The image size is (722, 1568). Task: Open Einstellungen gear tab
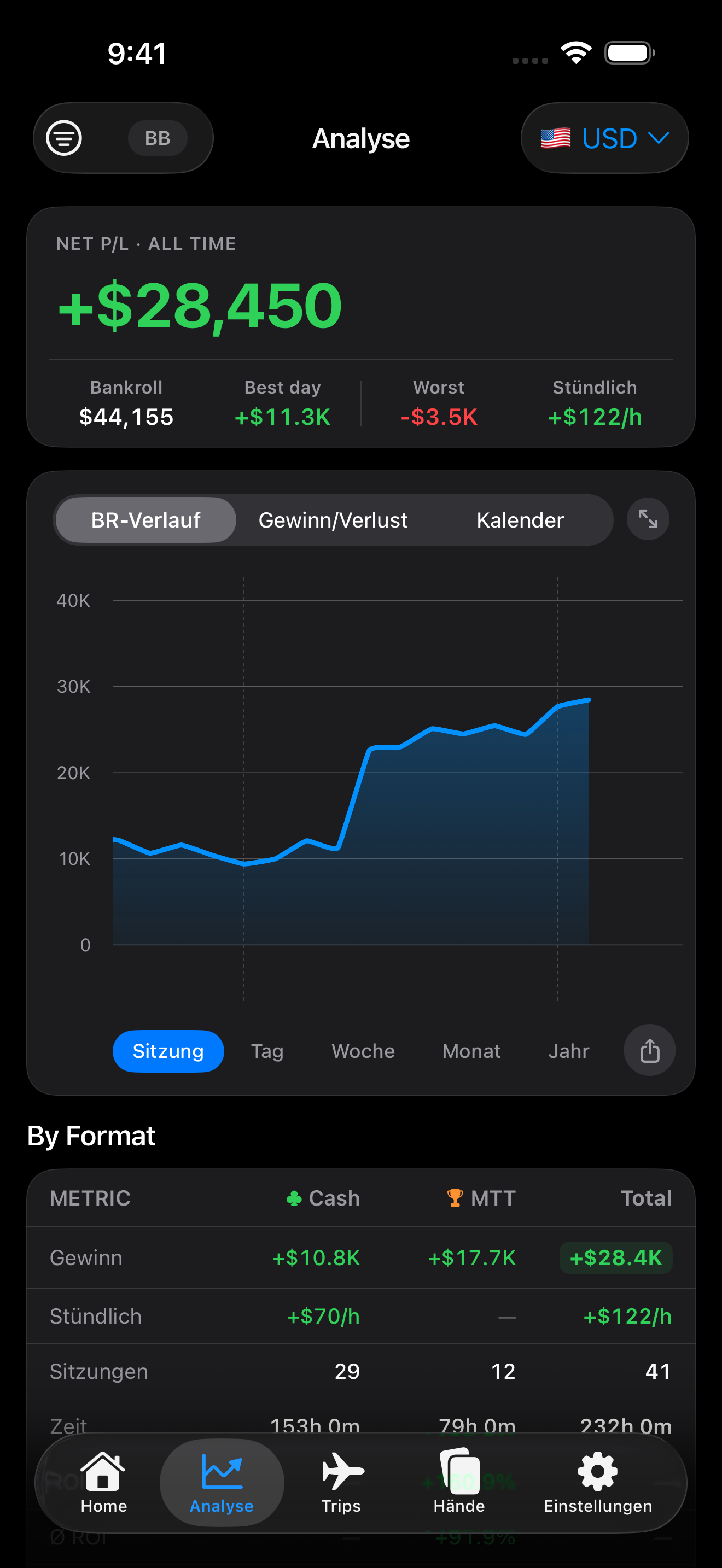[x=598, y=1483]
